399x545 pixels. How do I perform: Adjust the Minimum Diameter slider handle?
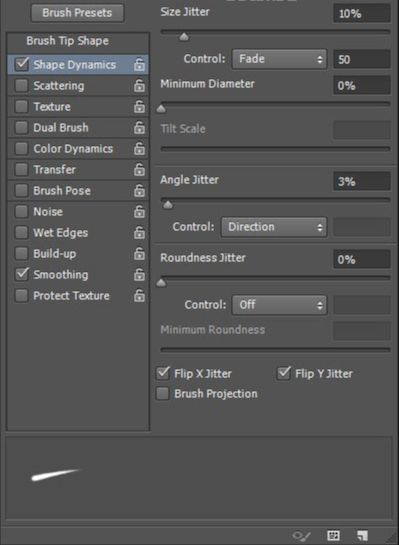(x=161, y=109)
